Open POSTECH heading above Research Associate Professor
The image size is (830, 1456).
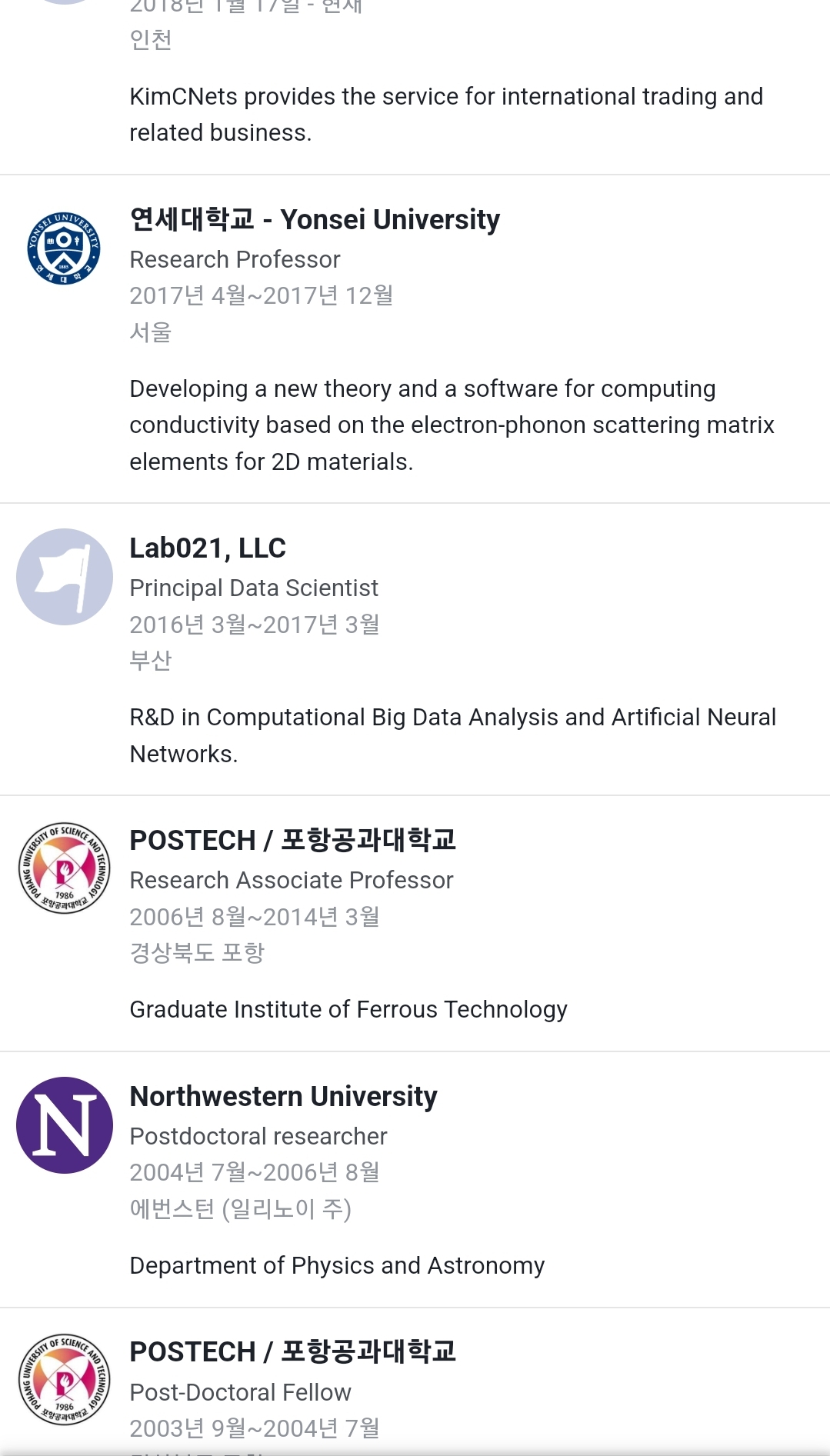(292, 840)
